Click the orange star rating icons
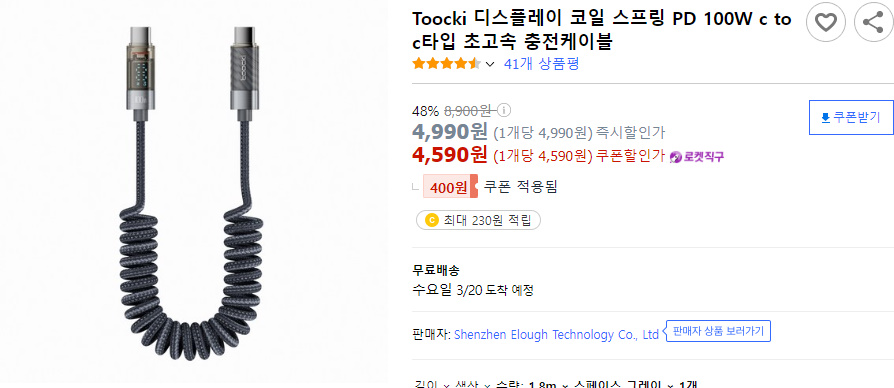This screenshot has width=894, height=388. [447, 64]
